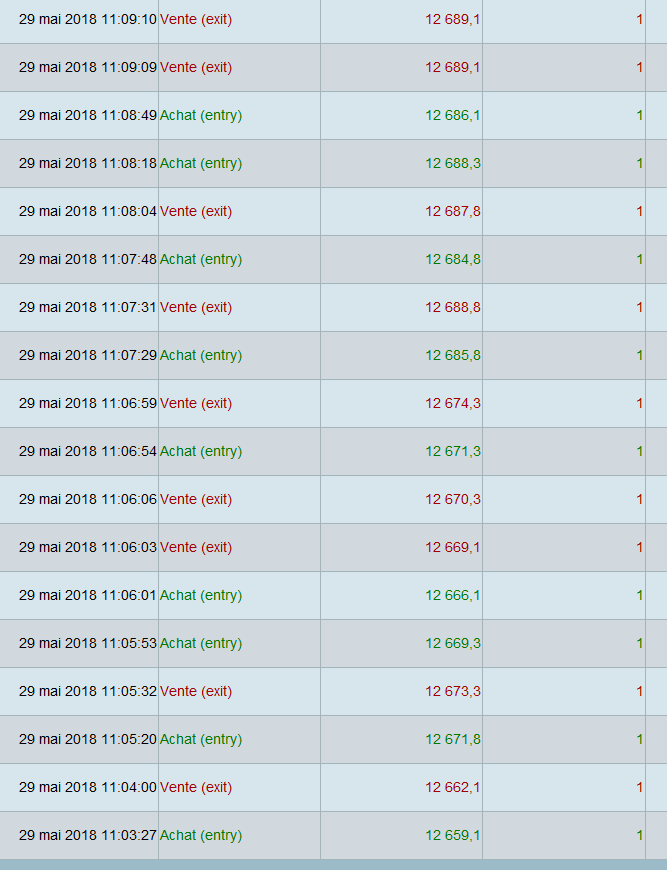Select Achat (entry) priced 12 671,3

click(x=201, y=451)
